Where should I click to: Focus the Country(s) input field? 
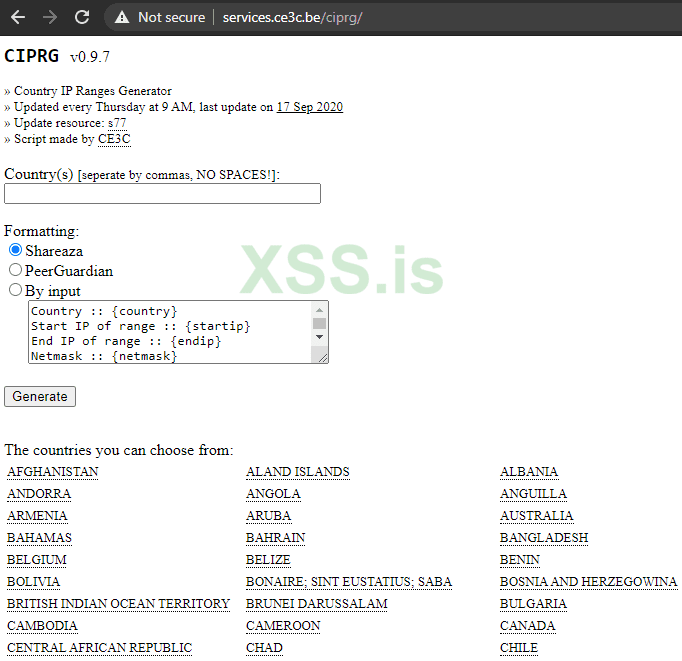[162, 194]
